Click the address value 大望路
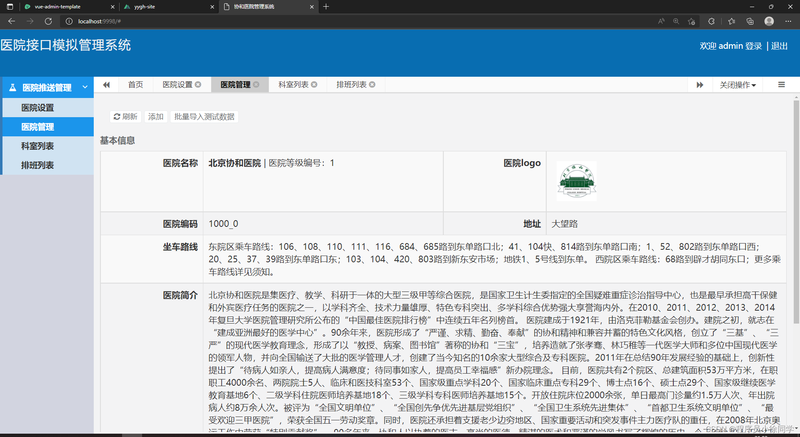This screenshot has width=800, height=437. [564, 224]
